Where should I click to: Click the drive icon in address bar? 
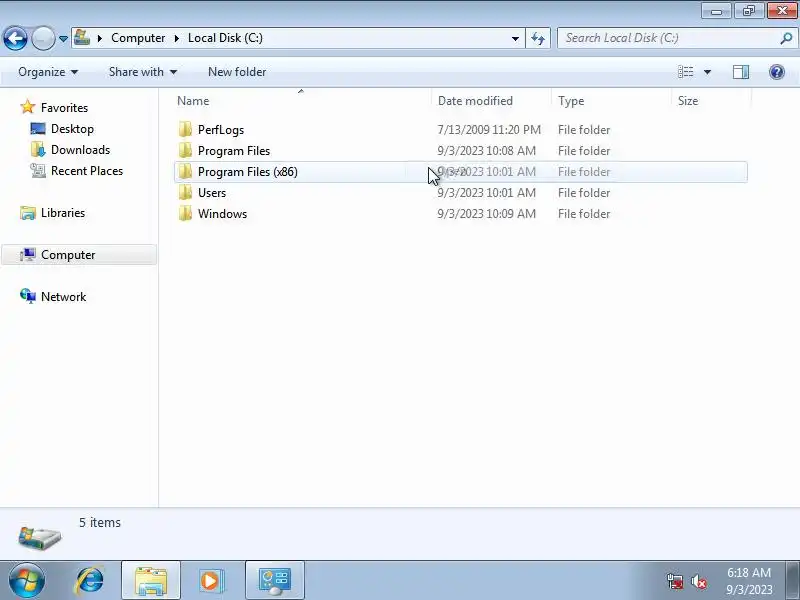click(82, 38)
